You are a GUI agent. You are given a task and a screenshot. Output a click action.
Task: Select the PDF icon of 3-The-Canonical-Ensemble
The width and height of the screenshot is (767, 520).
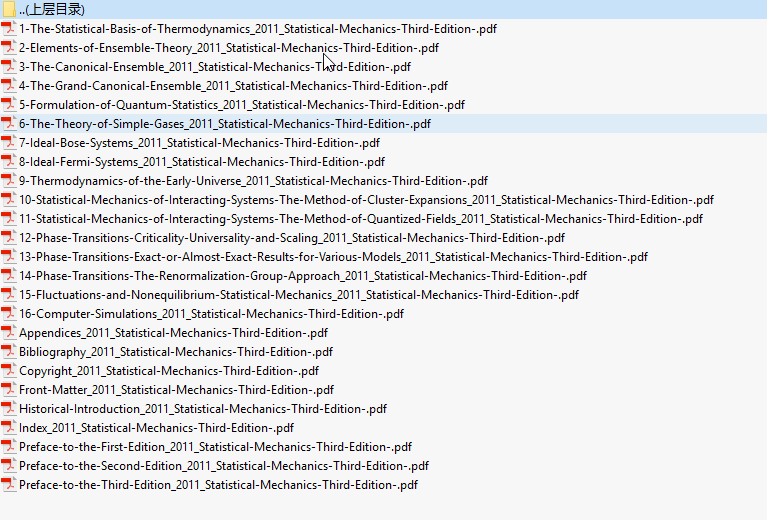coord(8,67)
